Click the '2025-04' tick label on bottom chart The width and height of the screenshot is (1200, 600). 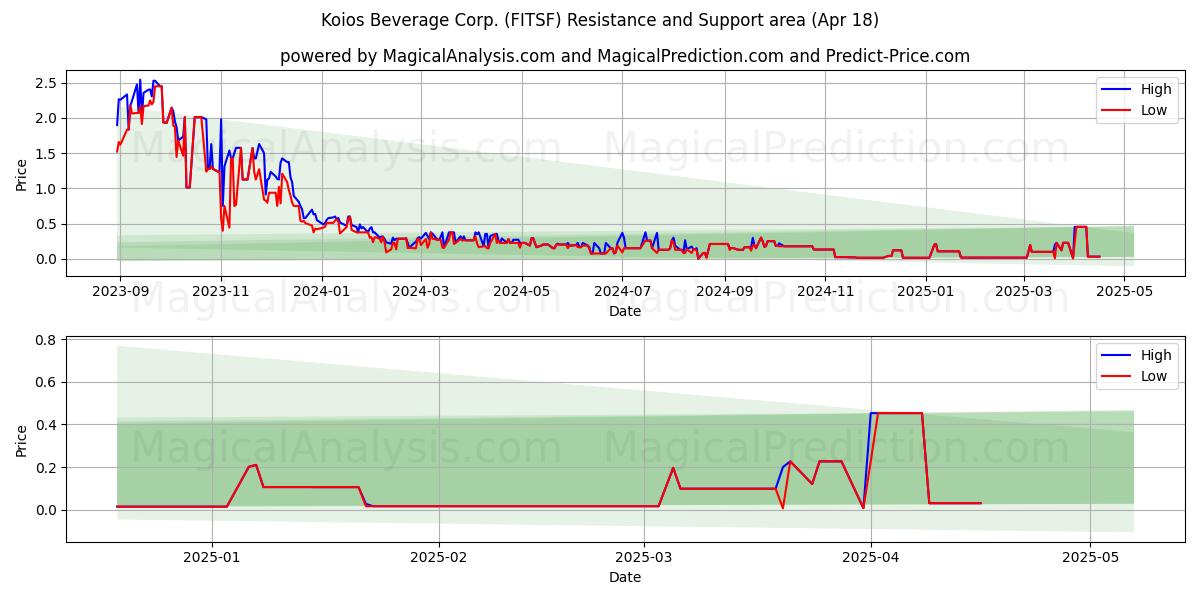click(x=871, y=557)
